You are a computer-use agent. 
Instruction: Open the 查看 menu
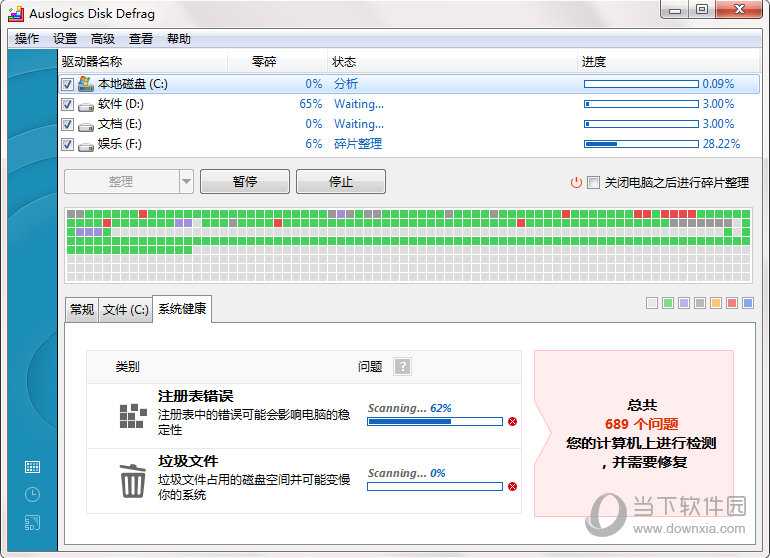(140, 39)
